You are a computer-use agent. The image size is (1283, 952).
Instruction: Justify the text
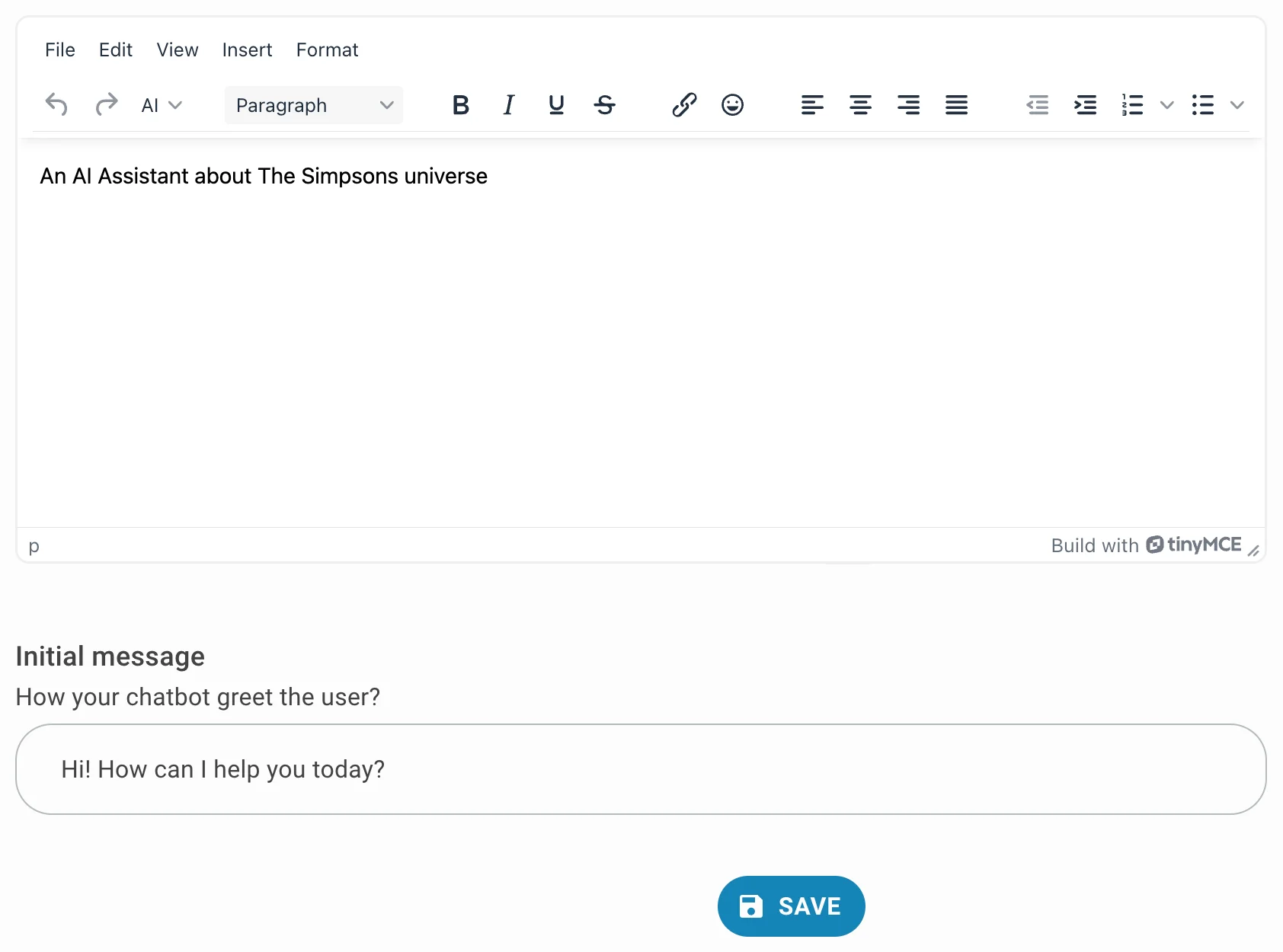956,105
